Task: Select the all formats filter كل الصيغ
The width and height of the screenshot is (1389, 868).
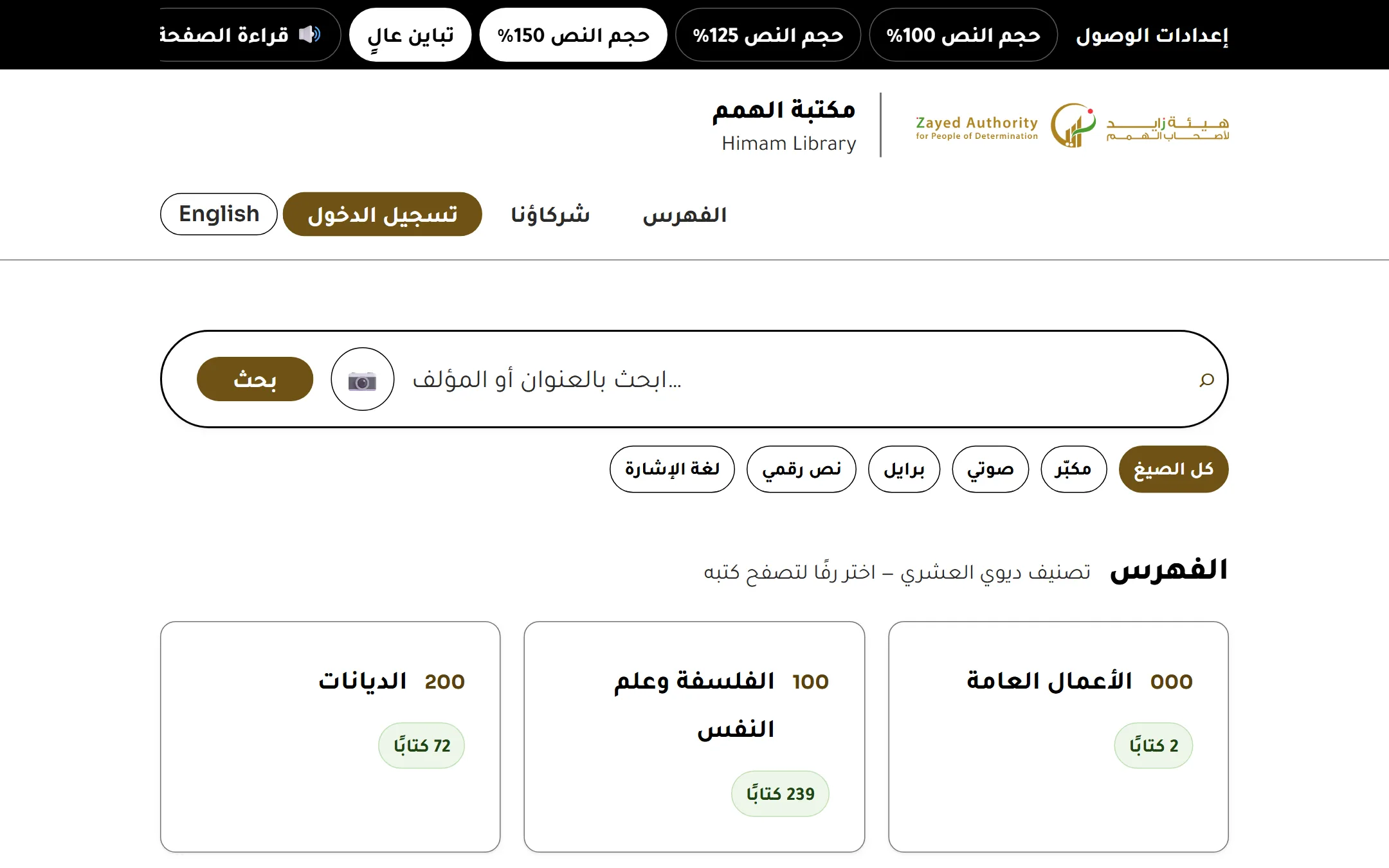Action: coord(1174,469)
